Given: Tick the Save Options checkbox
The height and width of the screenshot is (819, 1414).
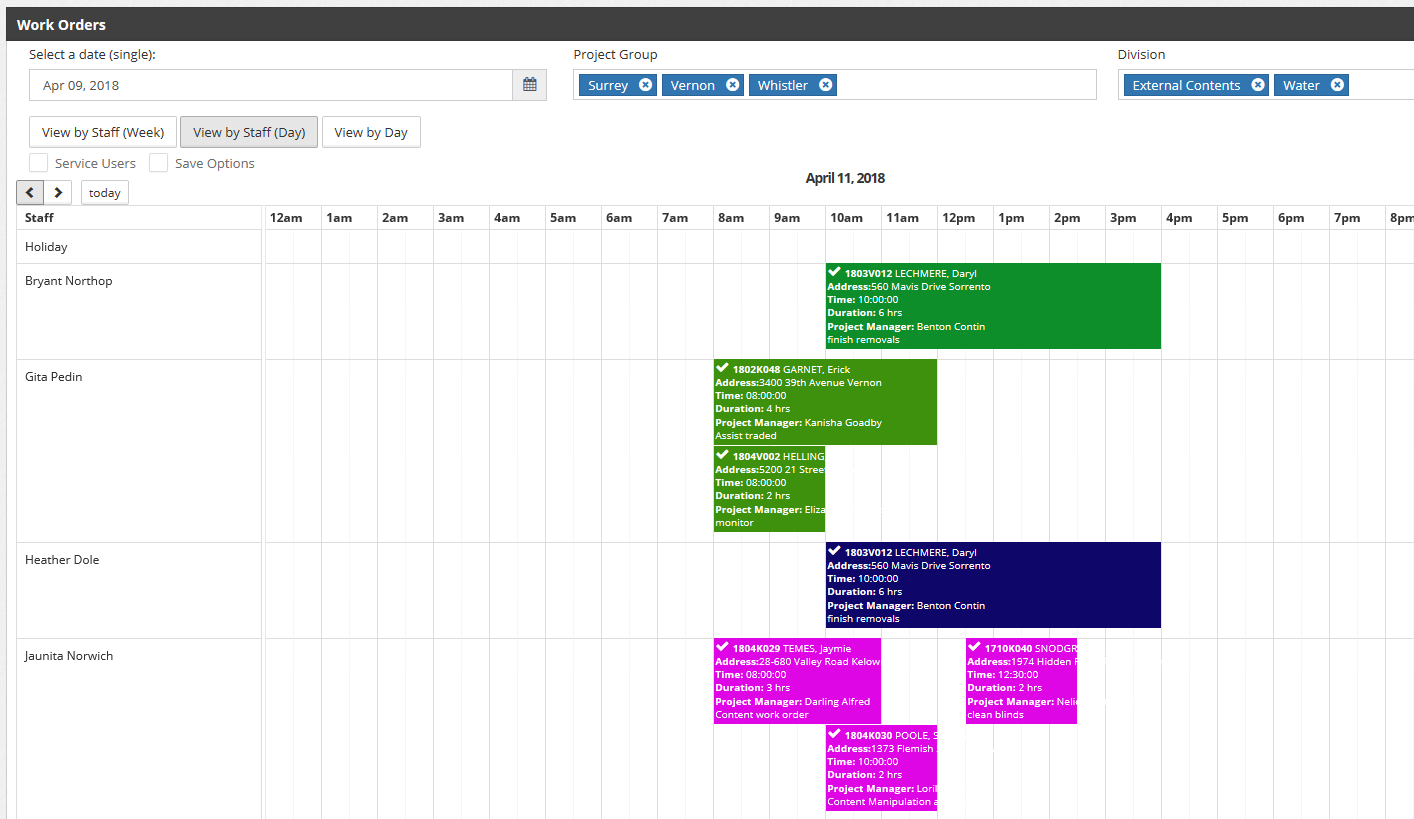Looking at the screenshot, I should tap(158, 163).
